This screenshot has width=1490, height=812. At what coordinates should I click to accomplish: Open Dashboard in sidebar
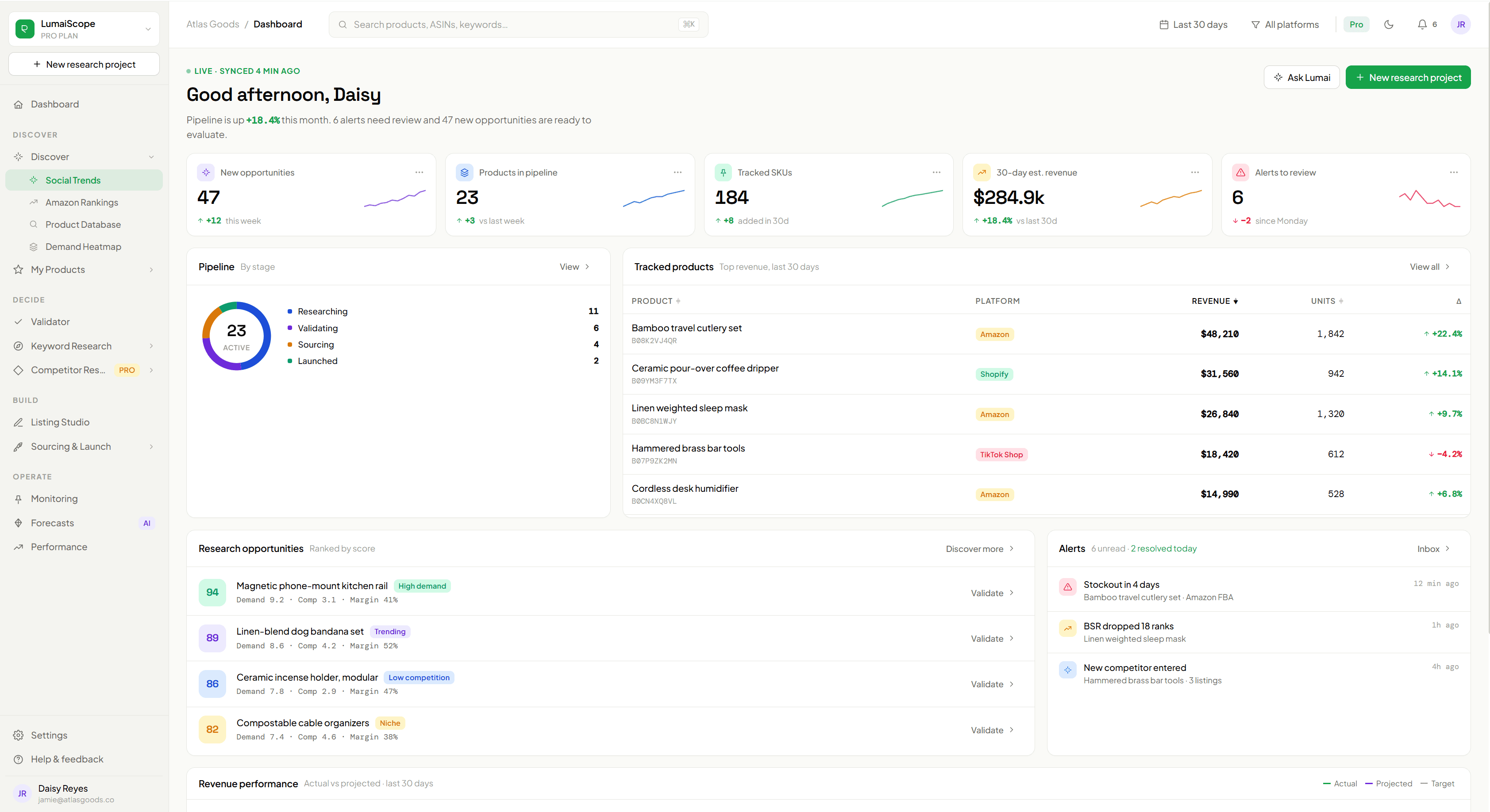[x=84, y=104]
